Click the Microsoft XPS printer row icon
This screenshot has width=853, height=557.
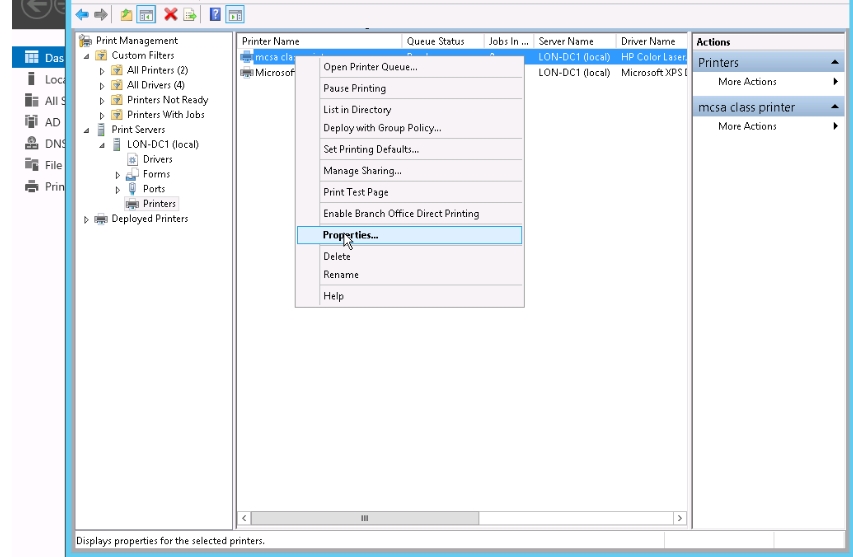tap(247, 72)
